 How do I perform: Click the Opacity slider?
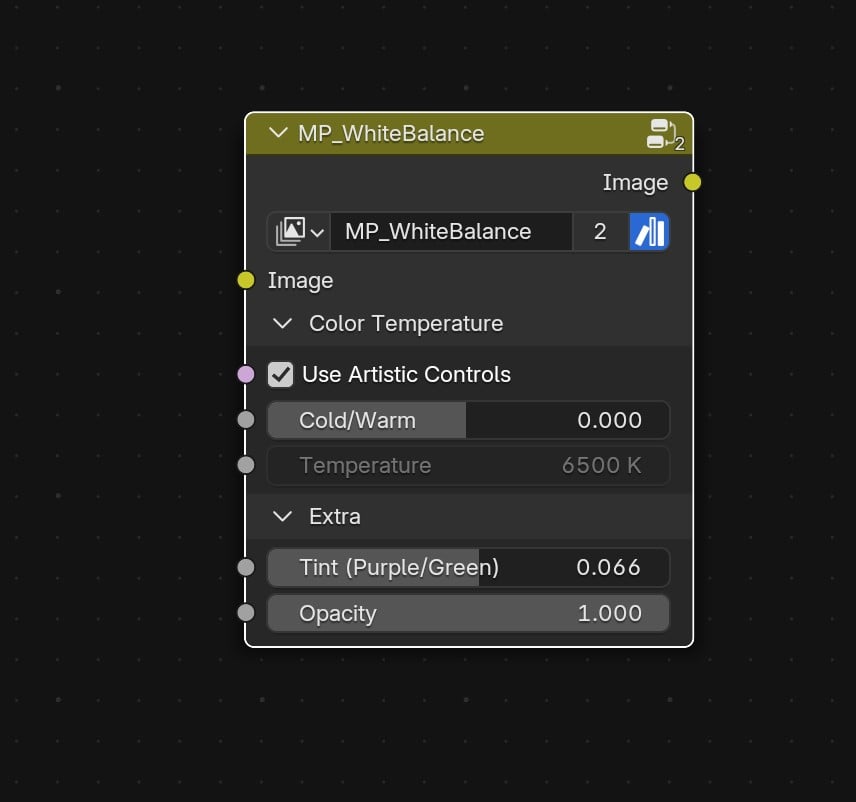coord(468,614)
